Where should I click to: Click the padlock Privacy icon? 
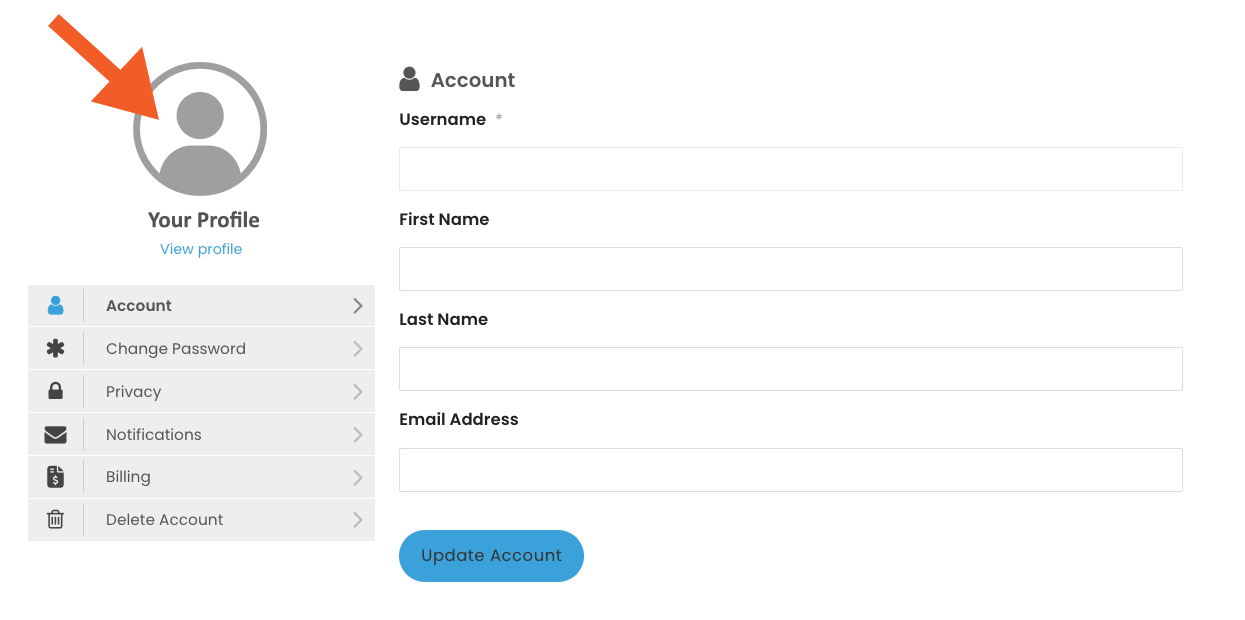pyautogui.click(x=55, y=391)
